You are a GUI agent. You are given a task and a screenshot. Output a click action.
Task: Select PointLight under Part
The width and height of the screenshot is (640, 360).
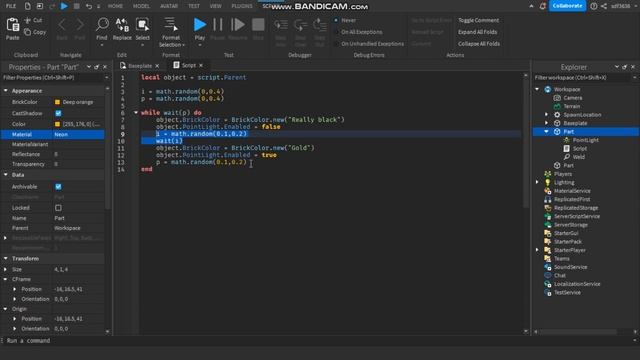[x=585, y=140]
